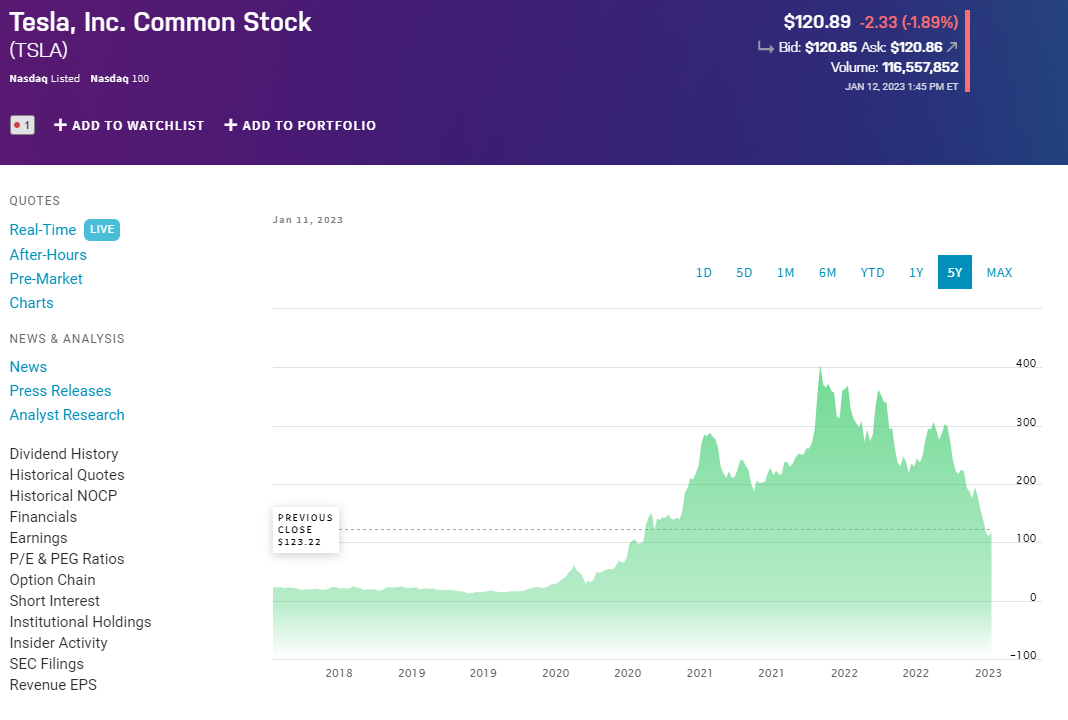The width and height of the screenshot is (1068, 720).
Task: Open the News link
Action: click(28, 366)
